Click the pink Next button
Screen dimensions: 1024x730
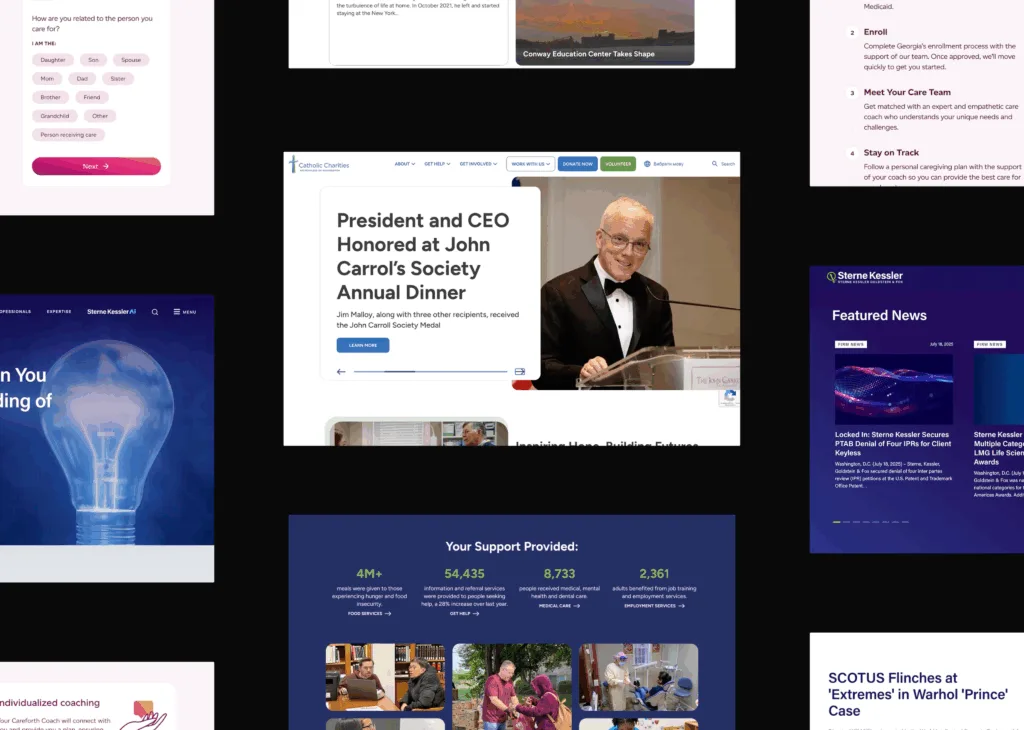(96, 166)
